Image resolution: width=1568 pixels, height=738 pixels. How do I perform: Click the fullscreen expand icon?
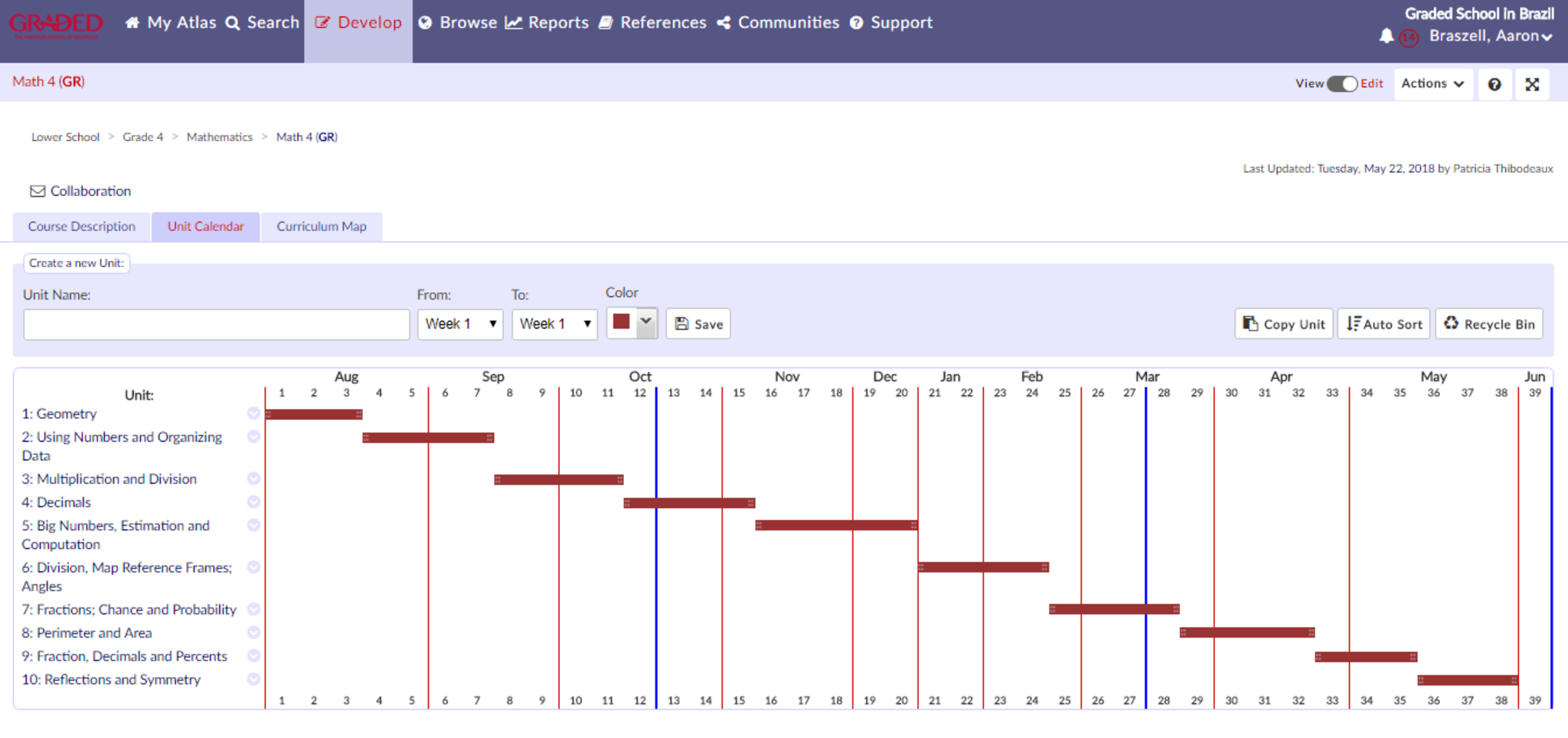(x=1531, y=84)
